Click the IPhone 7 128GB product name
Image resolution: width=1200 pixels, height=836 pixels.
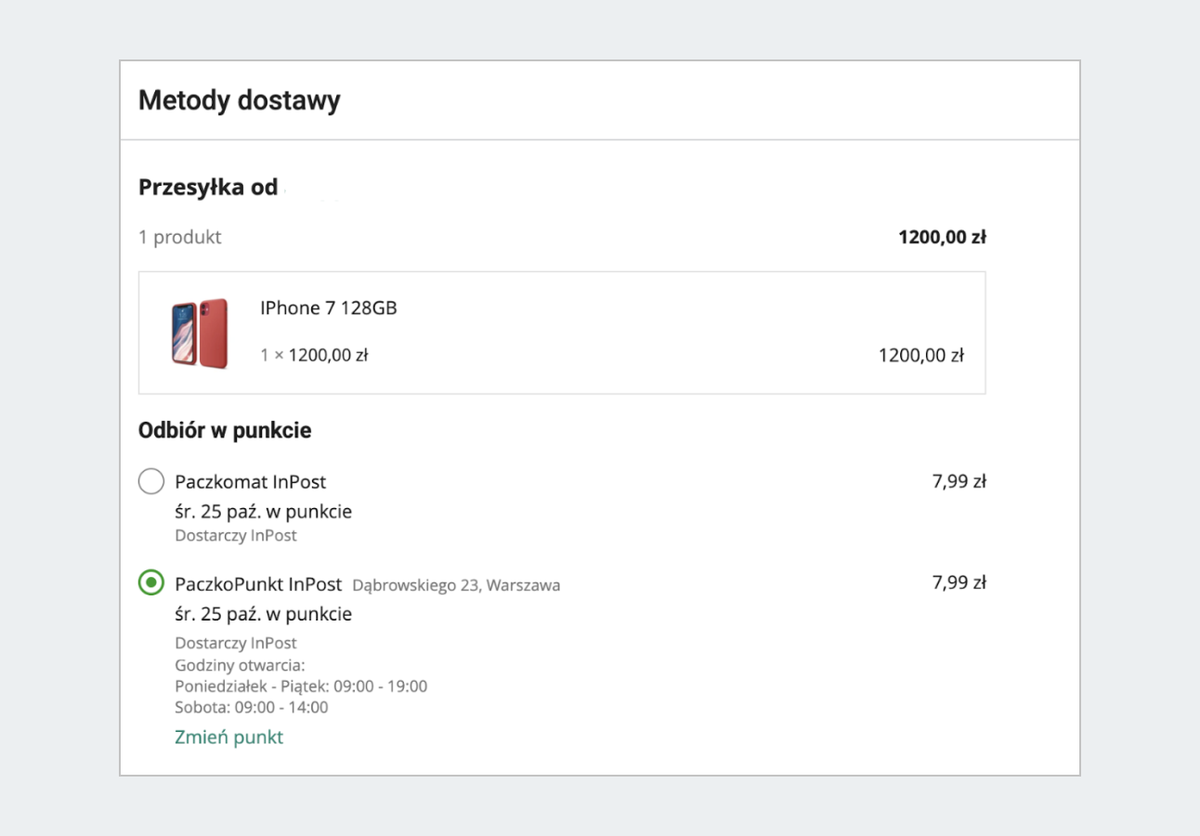[x=328, y=308]
